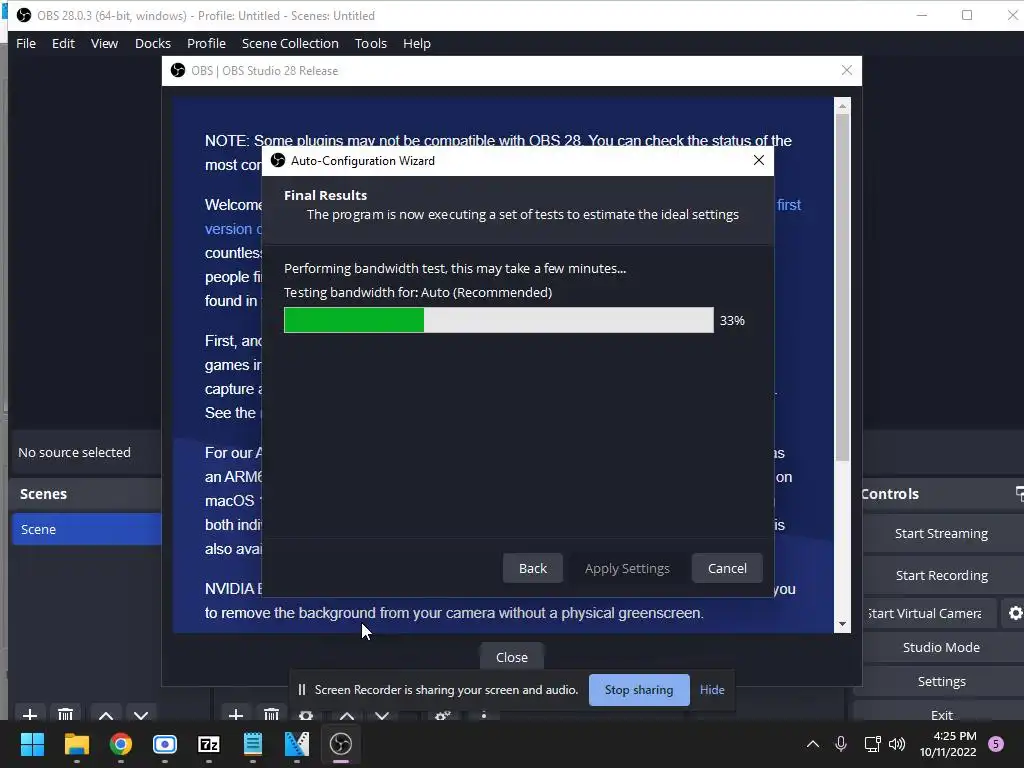Click Close below release notes
This screenshot has height=768, width=1024.
(x=511, y=657)
